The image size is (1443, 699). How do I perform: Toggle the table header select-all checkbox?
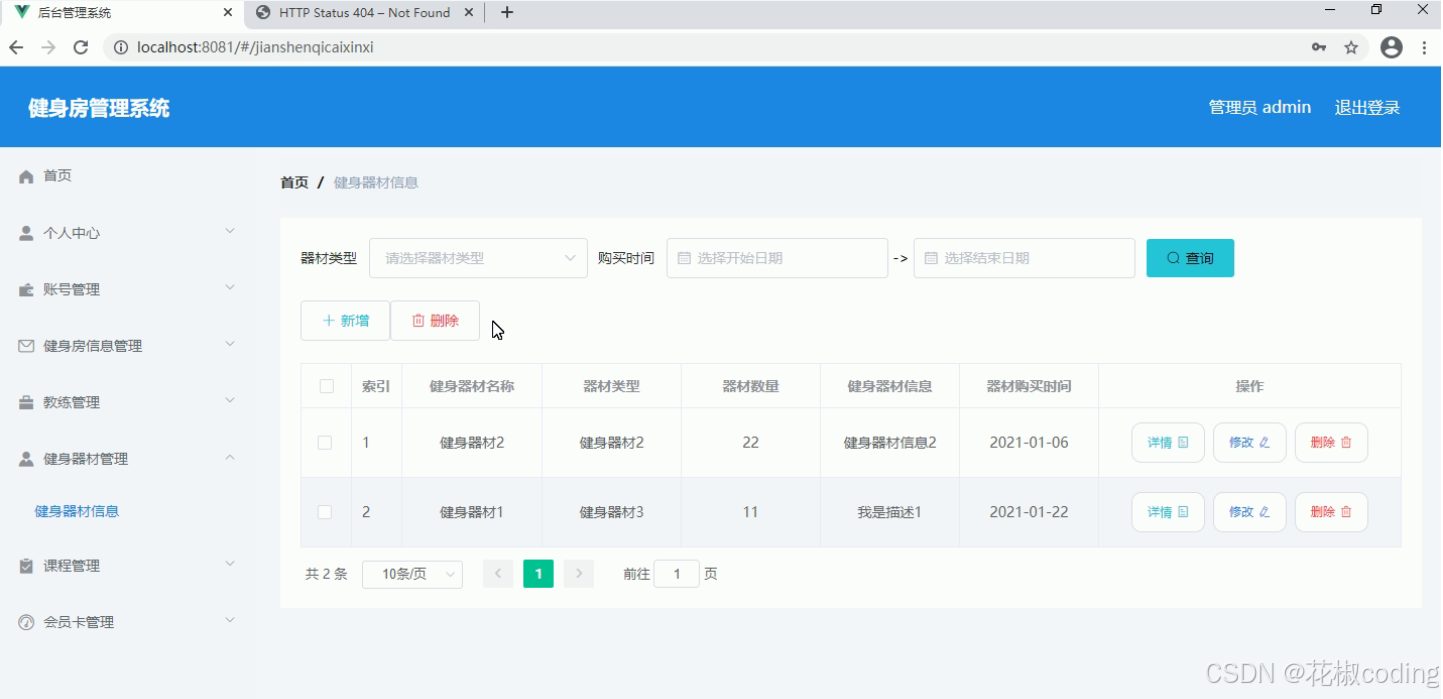pyautogui.click(x=325, y=385)
